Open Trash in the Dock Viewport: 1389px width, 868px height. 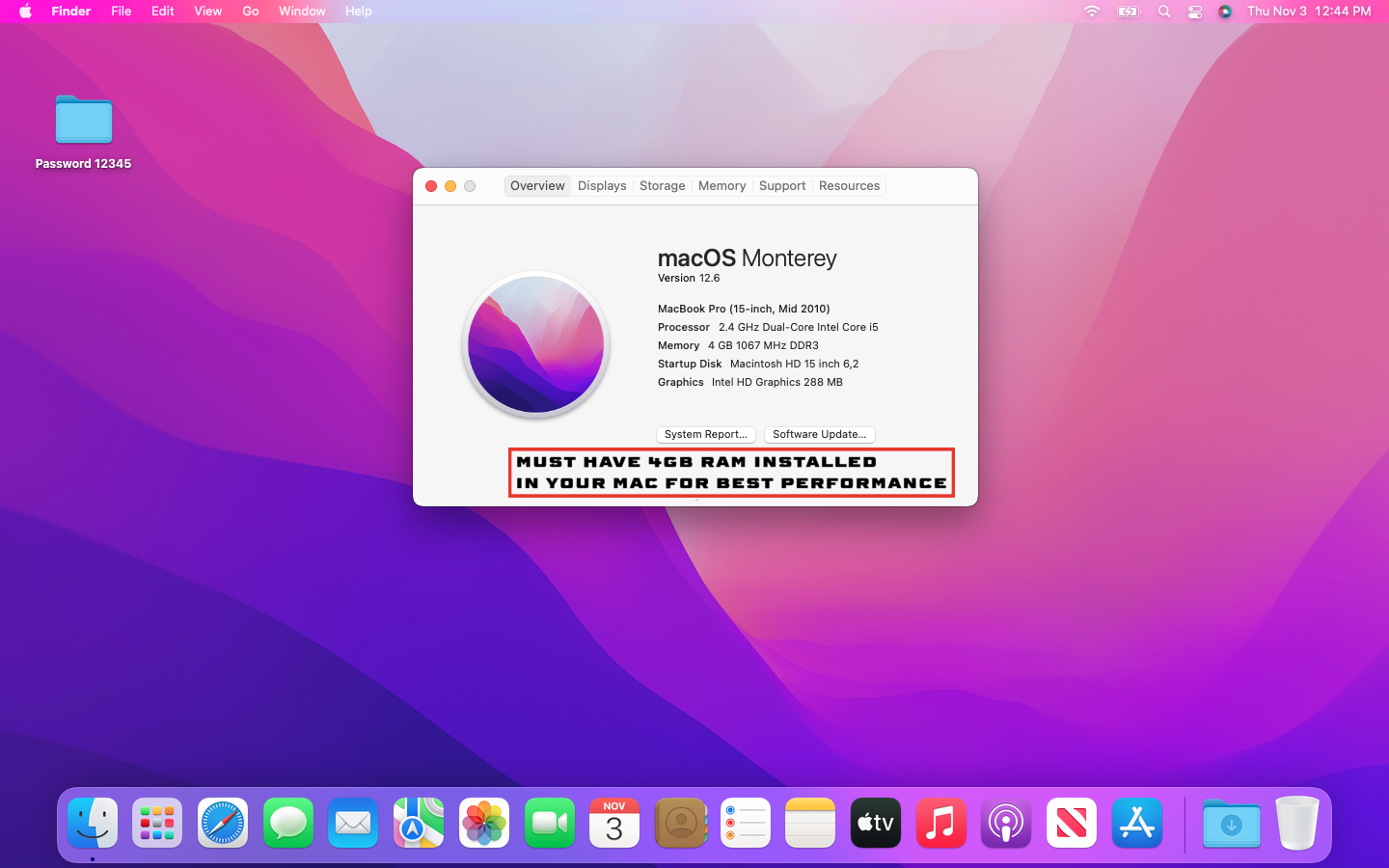[1297, 823]
